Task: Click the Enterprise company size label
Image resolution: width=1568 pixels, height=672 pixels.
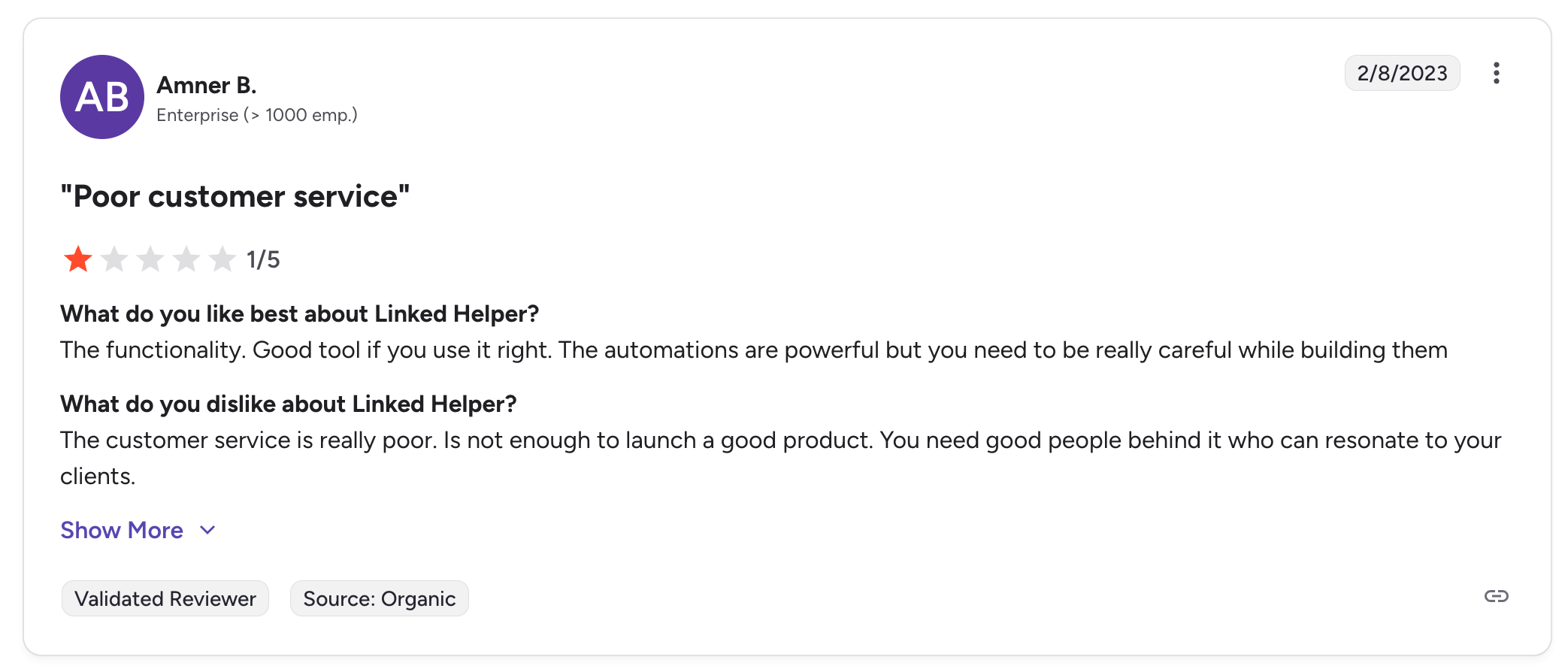Action: pyautogui.click(x=257, y=115)
